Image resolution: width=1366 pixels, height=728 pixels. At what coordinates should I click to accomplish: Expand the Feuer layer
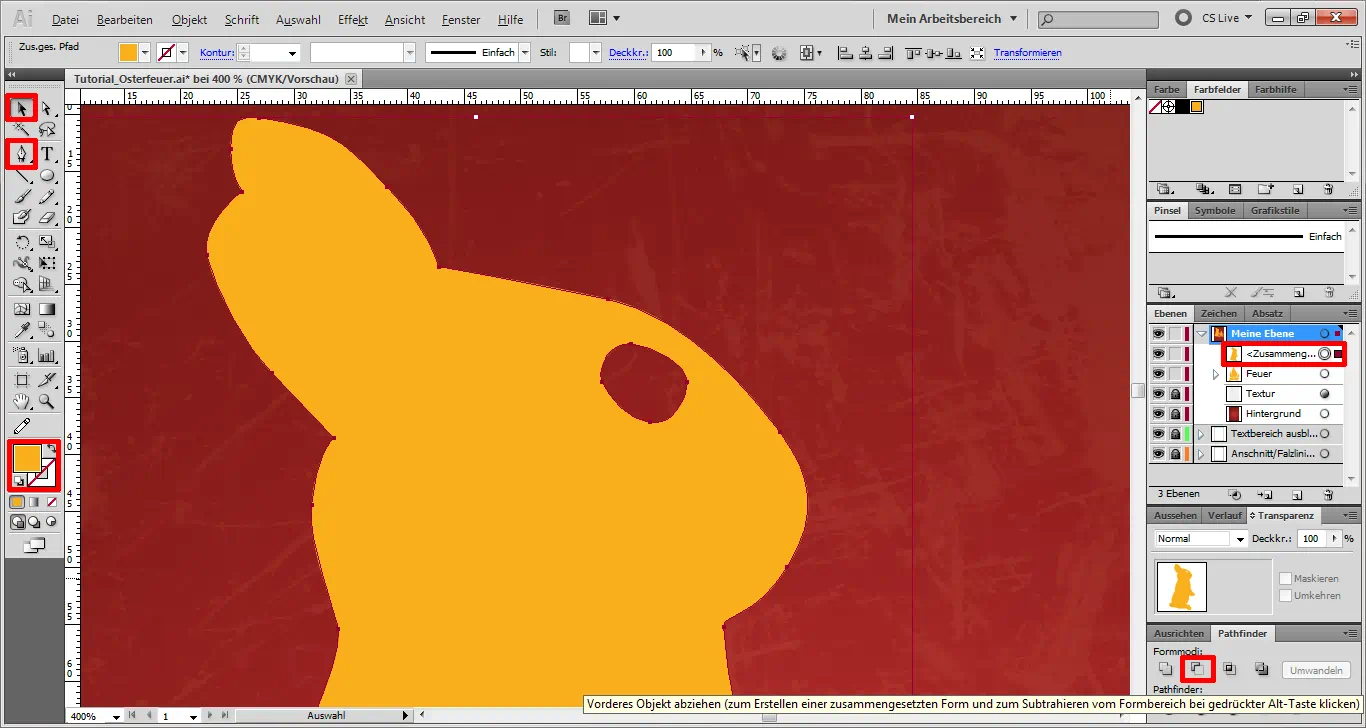click(1215, 374)
